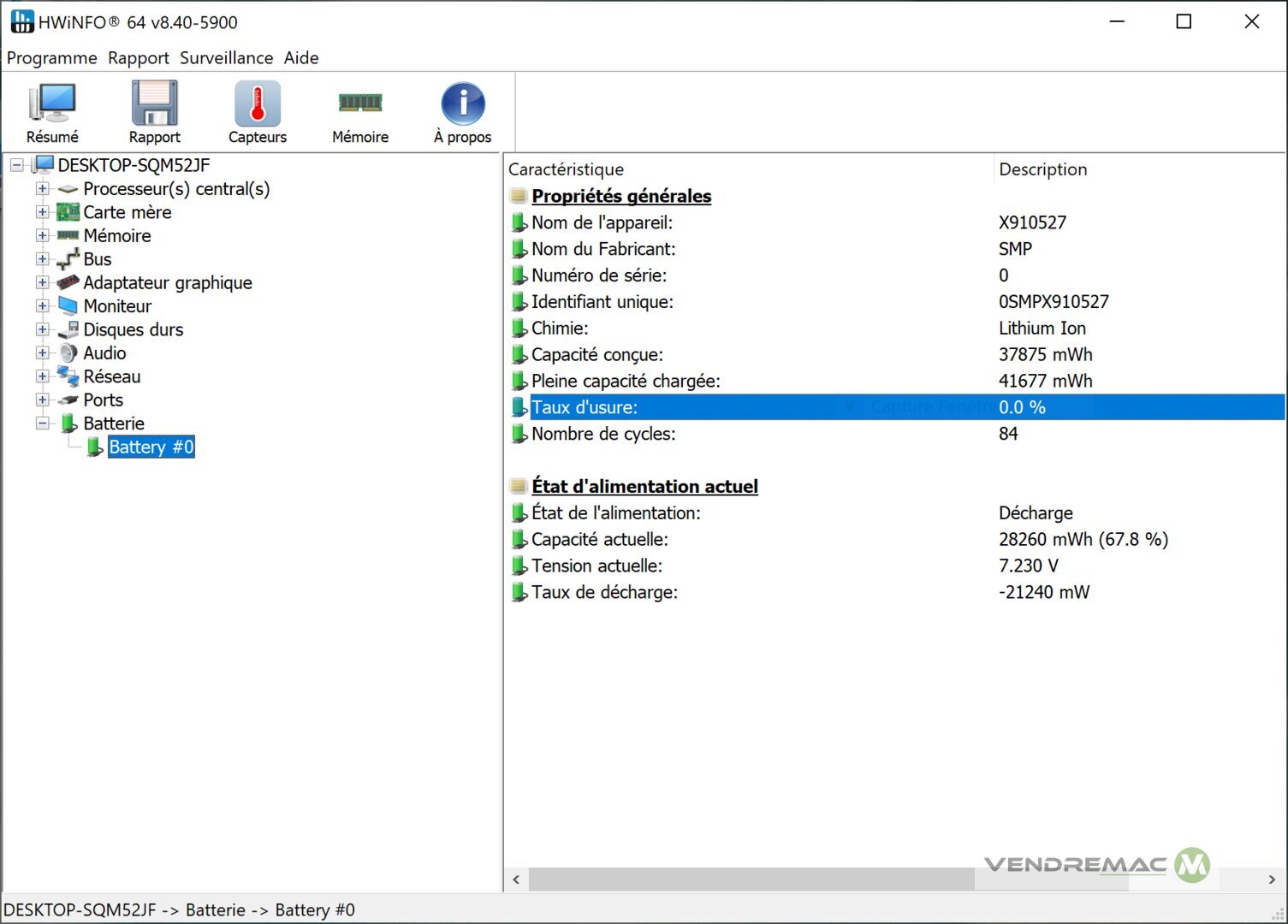1288x924 pixels.
Task: Expand the Carte mère tree branch
Action: click(42, 212)
